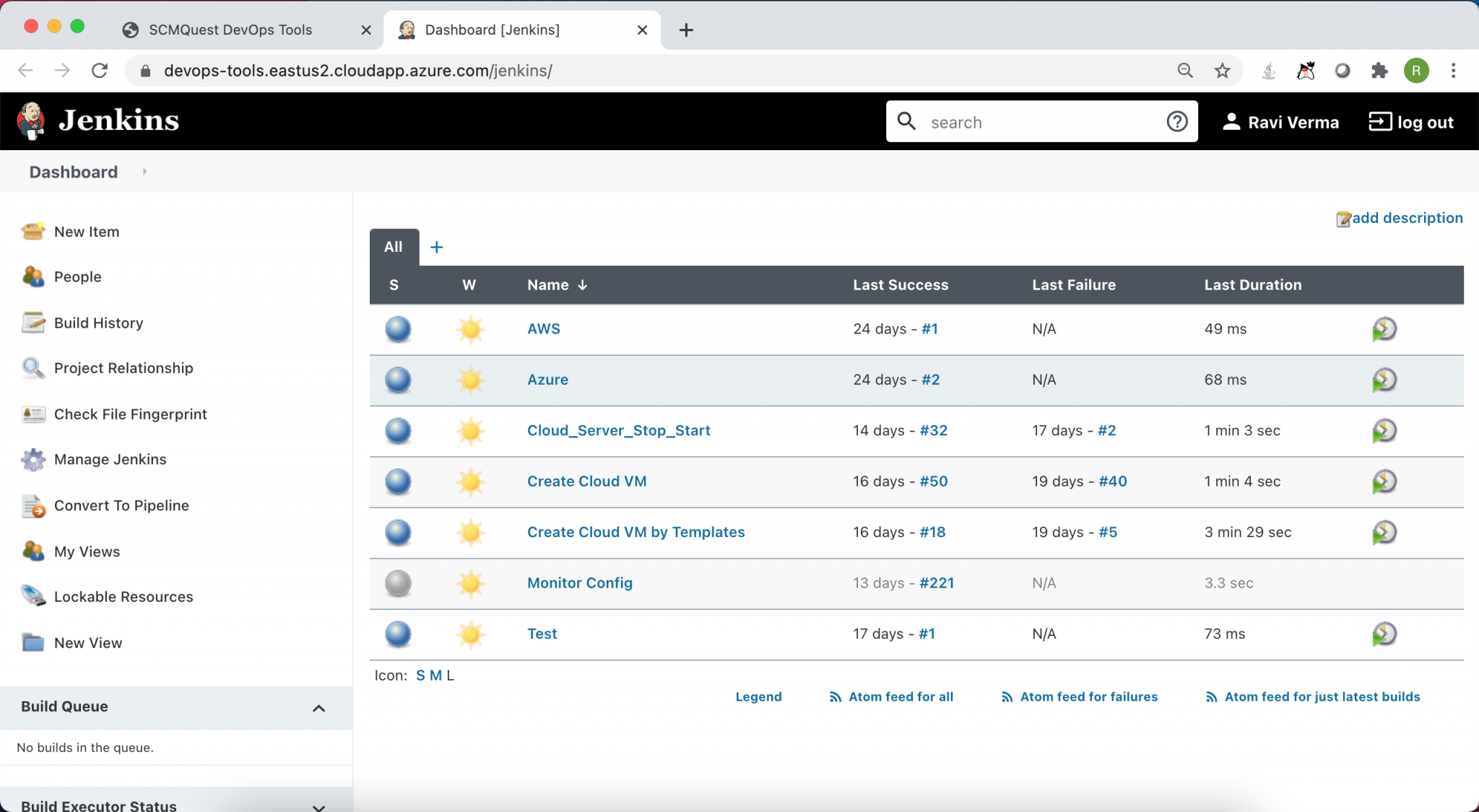The height and width of the screenshot is (812, 1479).
Task: Open Check File Fingerprint
Action: tap(130, 414)
